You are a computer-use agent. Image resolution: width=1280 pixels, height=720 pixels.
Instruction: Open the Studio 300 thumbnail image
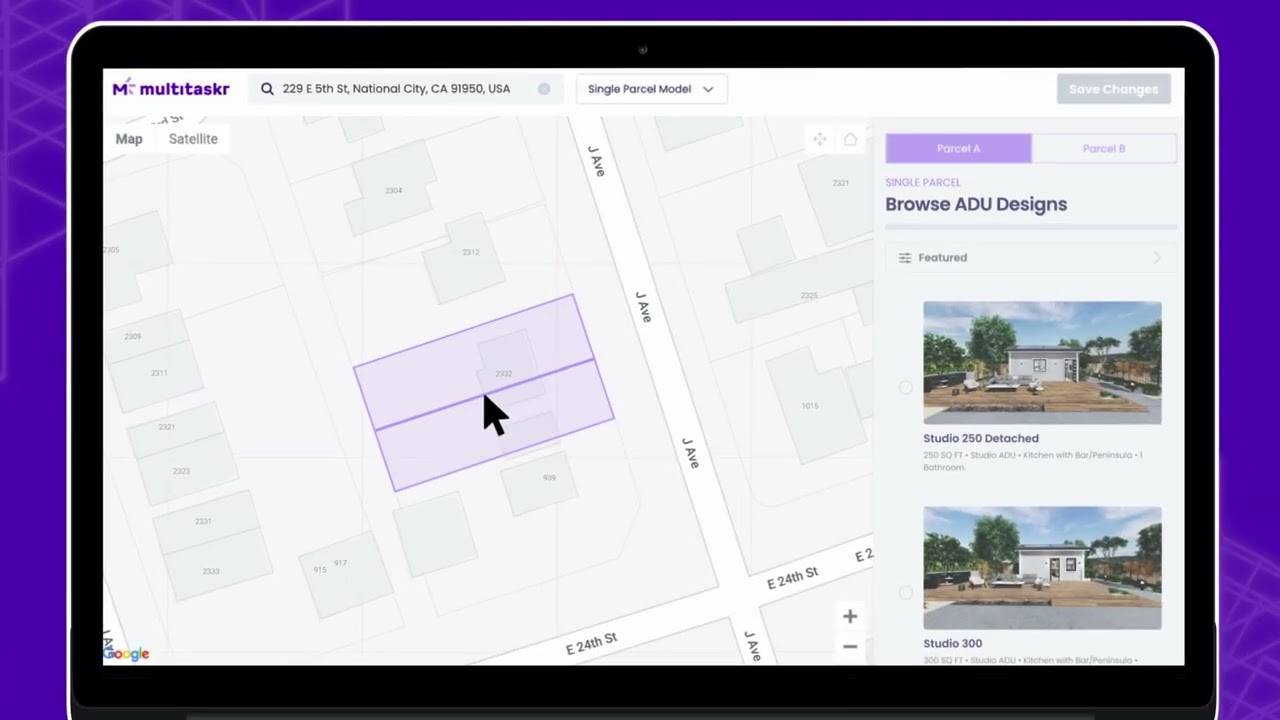1042,568
